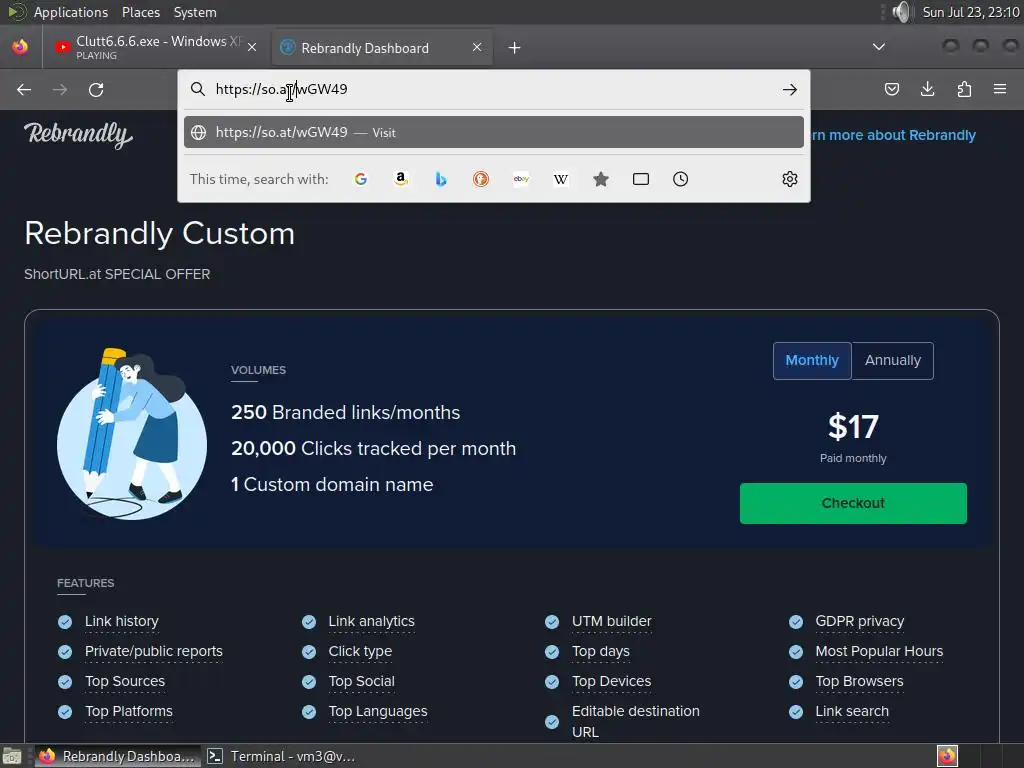The width and height of the screenshot is (1024, 768).
Task: Open a new browser tab
Action: point(515,48)
